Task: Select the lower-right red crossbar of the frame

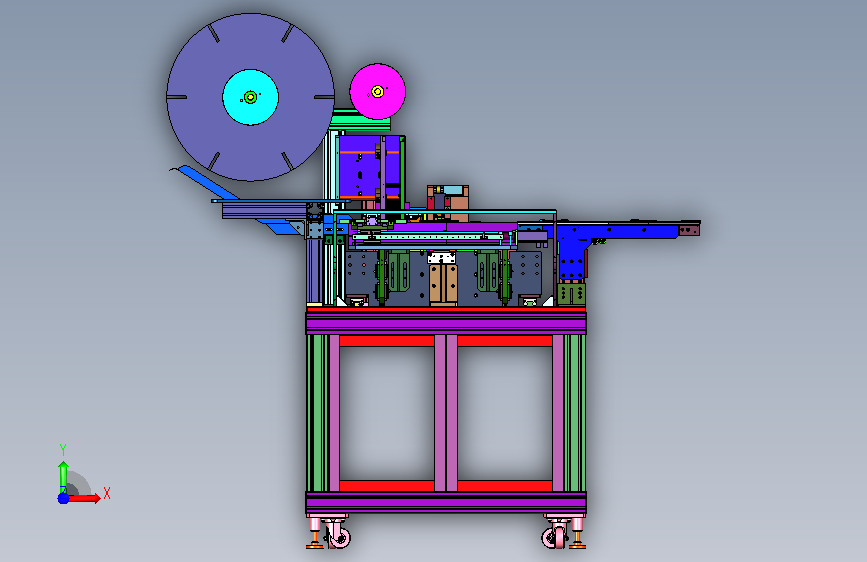Action: tap(505, 486)
